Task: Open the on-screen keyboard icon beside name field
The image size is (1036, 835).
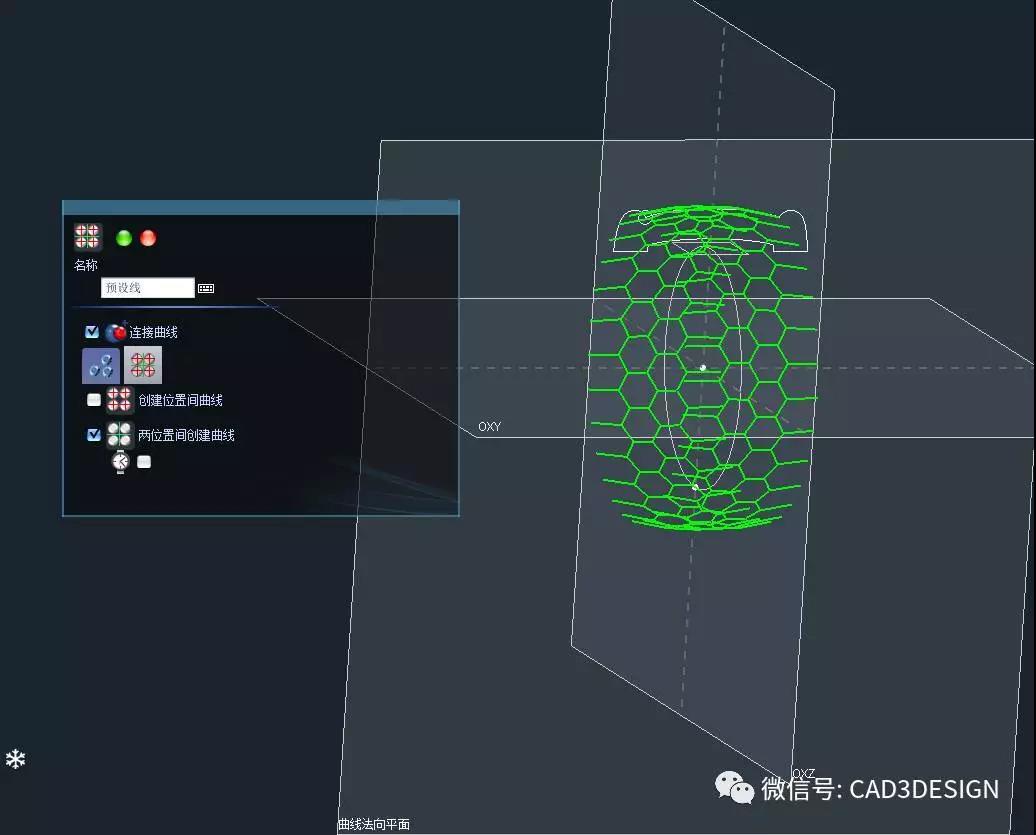Action: 206,288
